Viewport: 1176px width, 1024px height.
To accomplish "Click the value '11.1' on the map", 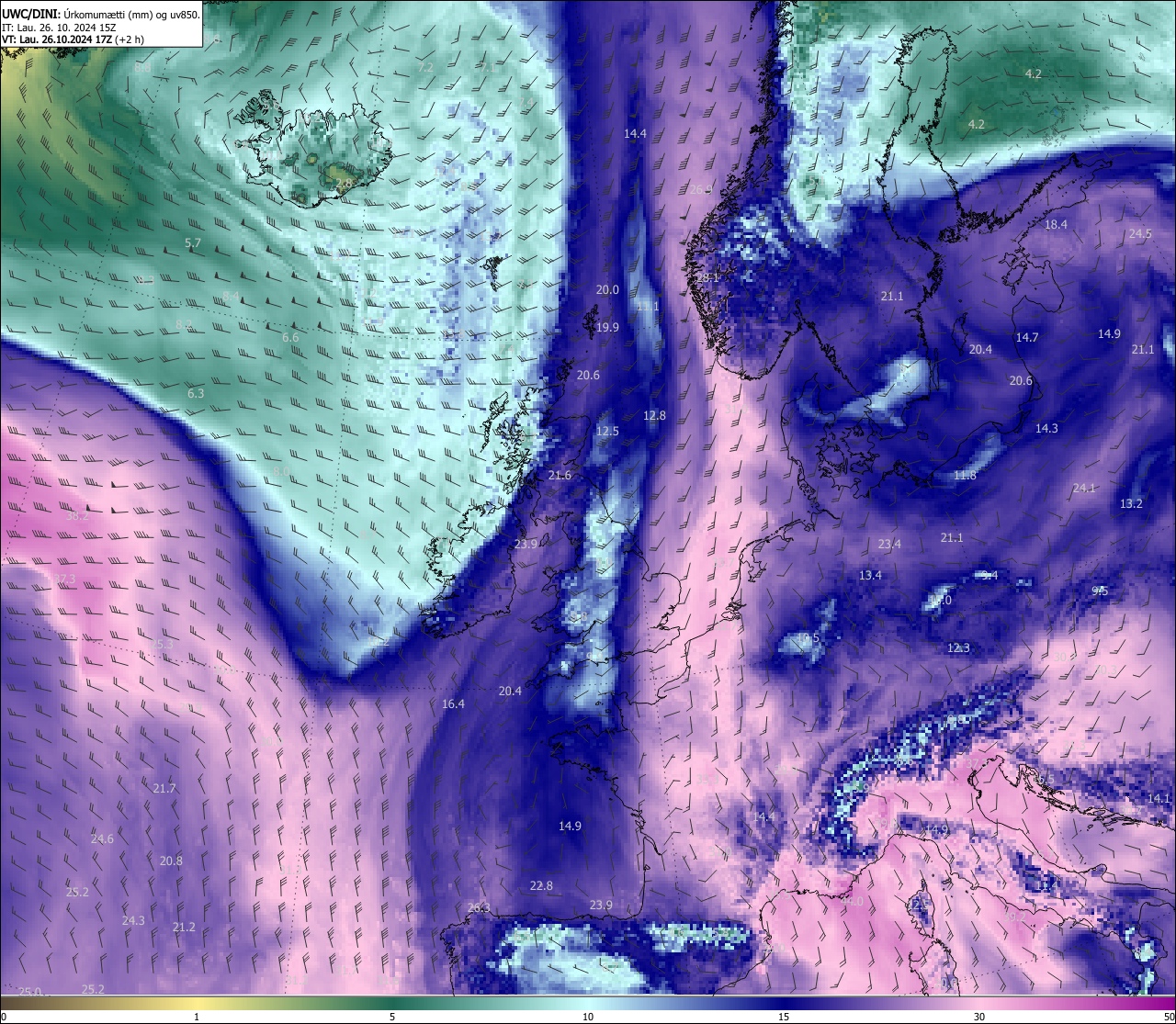I will (x=648, y=307).
